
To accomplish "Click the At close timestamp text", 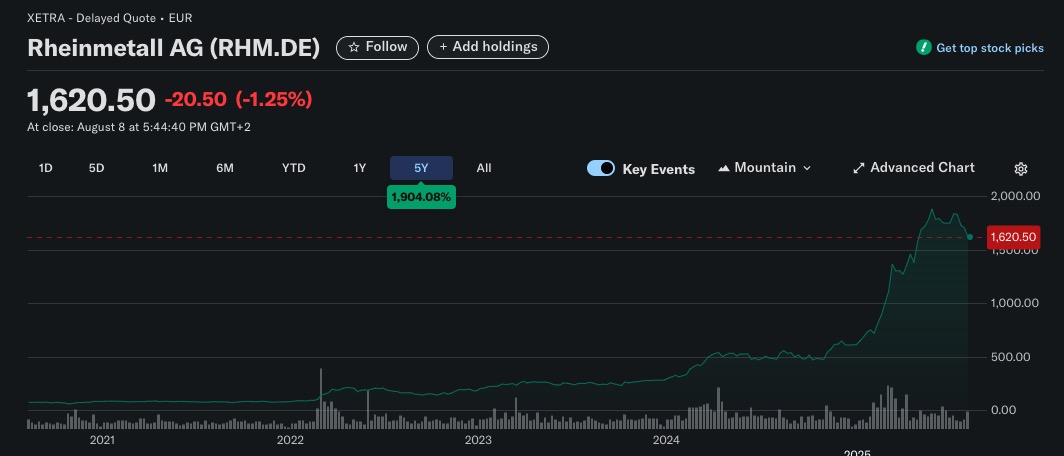I will (x=139, y=127).
